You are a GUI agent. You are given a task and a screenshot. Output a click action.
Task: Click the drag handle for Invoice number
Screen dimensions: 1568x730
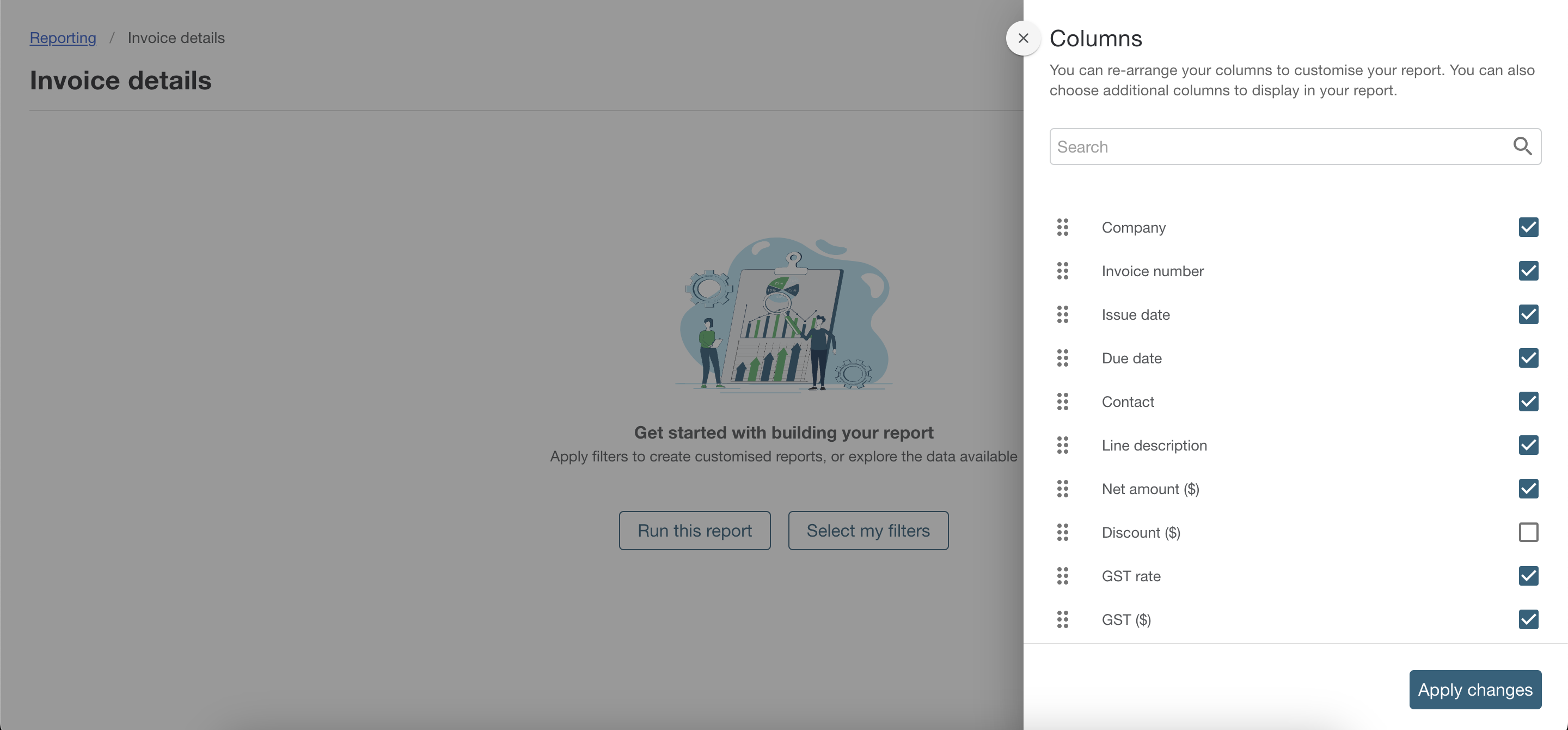(1063, 271)
